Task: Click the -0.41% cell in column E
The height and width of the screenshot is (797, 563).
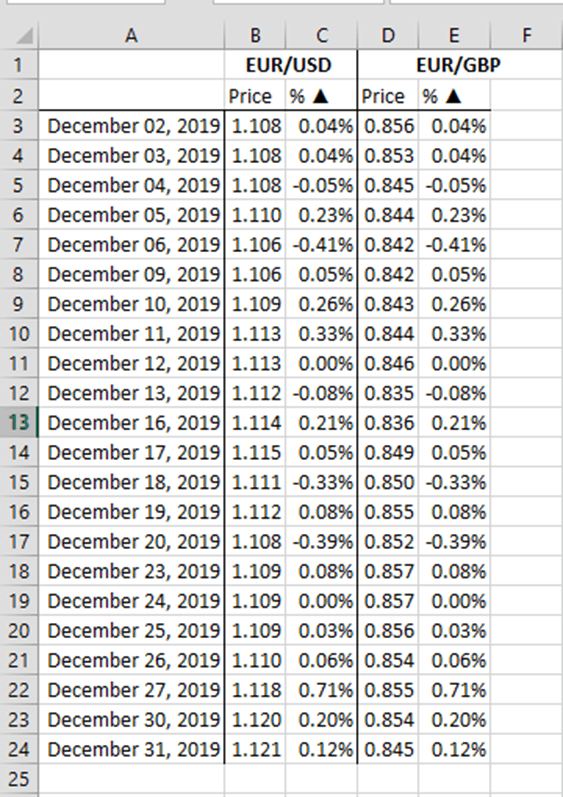Action: 454,244
